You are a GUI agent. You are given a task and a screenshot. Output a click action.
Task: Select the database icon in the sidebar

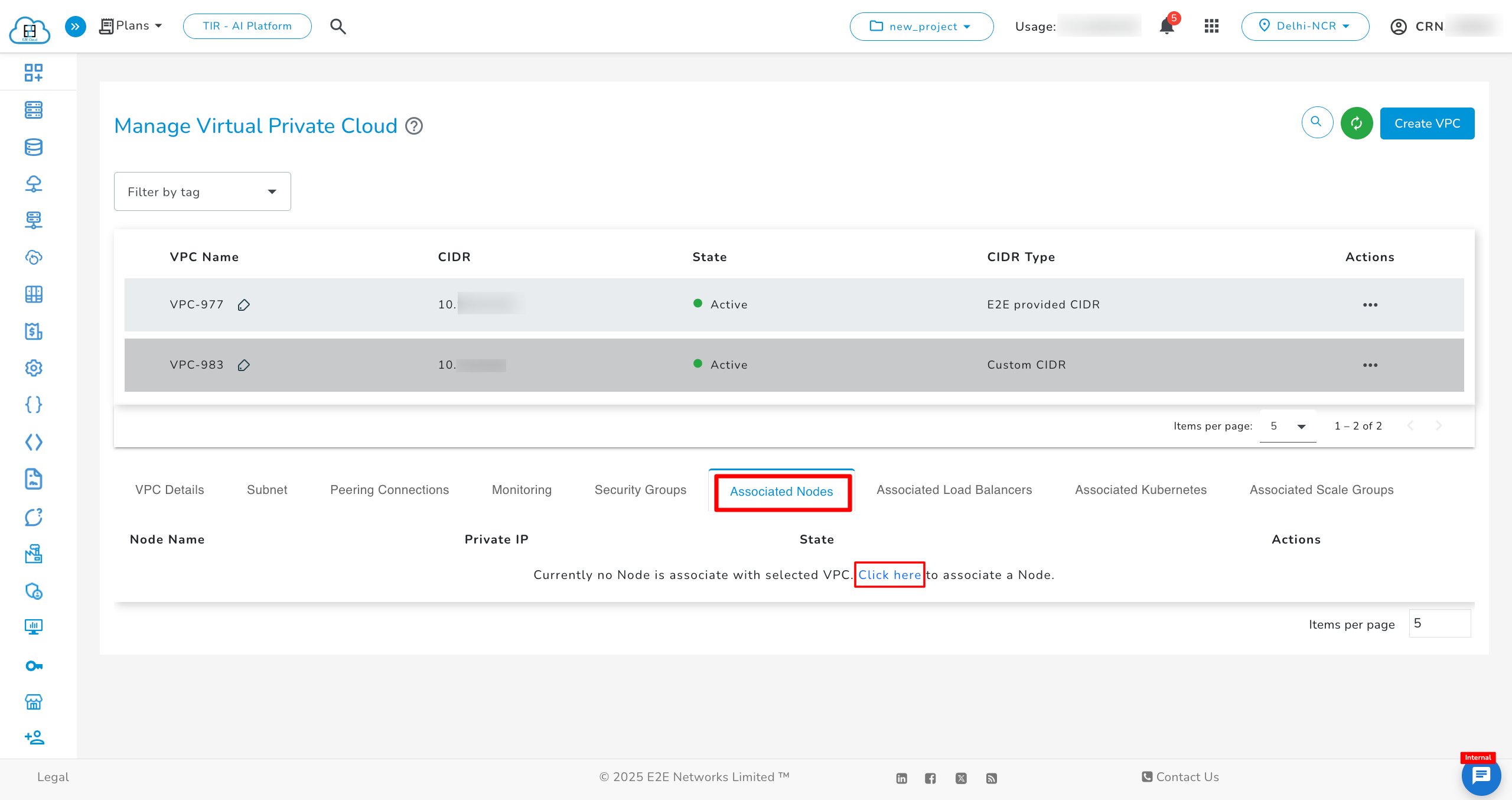pos(34,147)
